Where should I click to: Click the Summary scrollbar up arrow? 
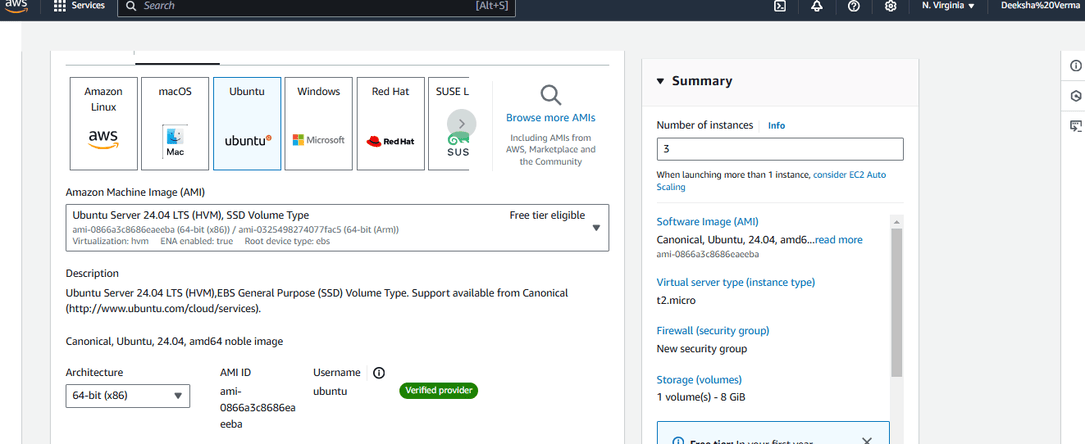coord(897,221)
